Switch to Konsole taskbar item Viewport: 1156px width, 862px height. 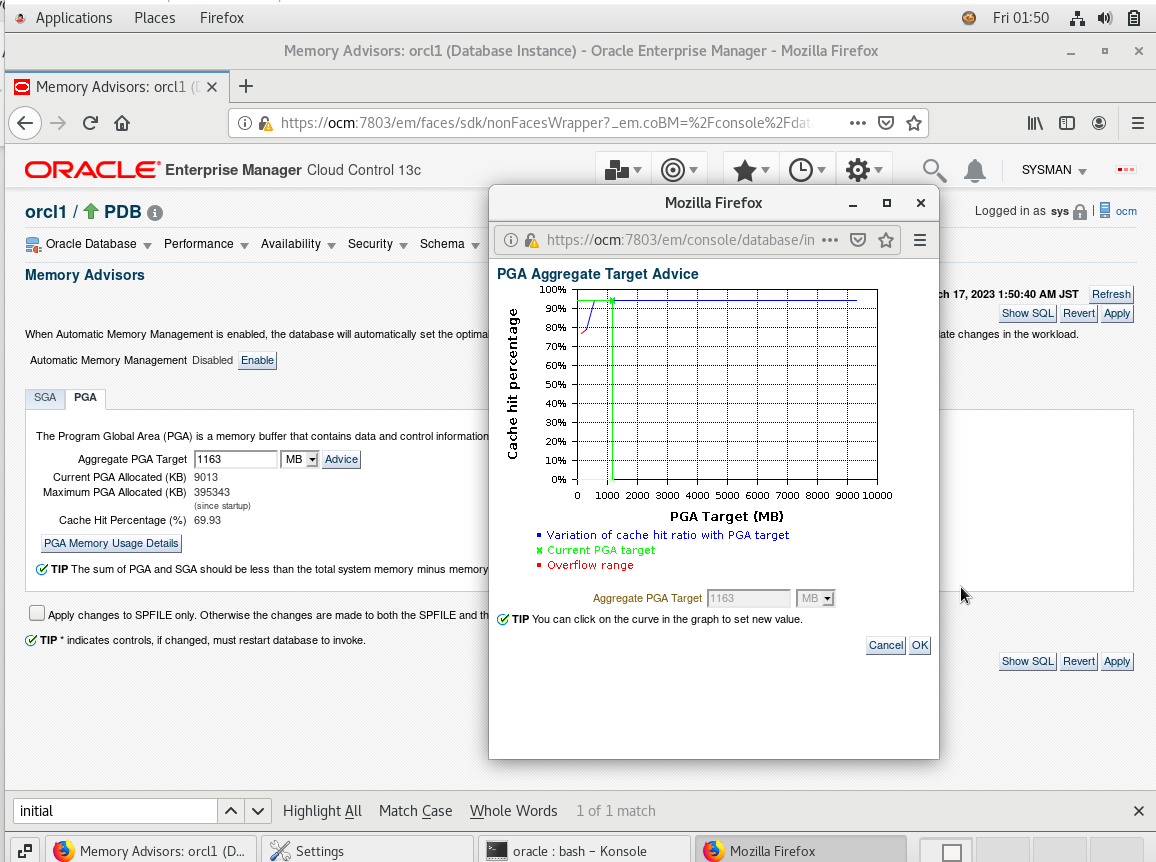pos(584,851)
